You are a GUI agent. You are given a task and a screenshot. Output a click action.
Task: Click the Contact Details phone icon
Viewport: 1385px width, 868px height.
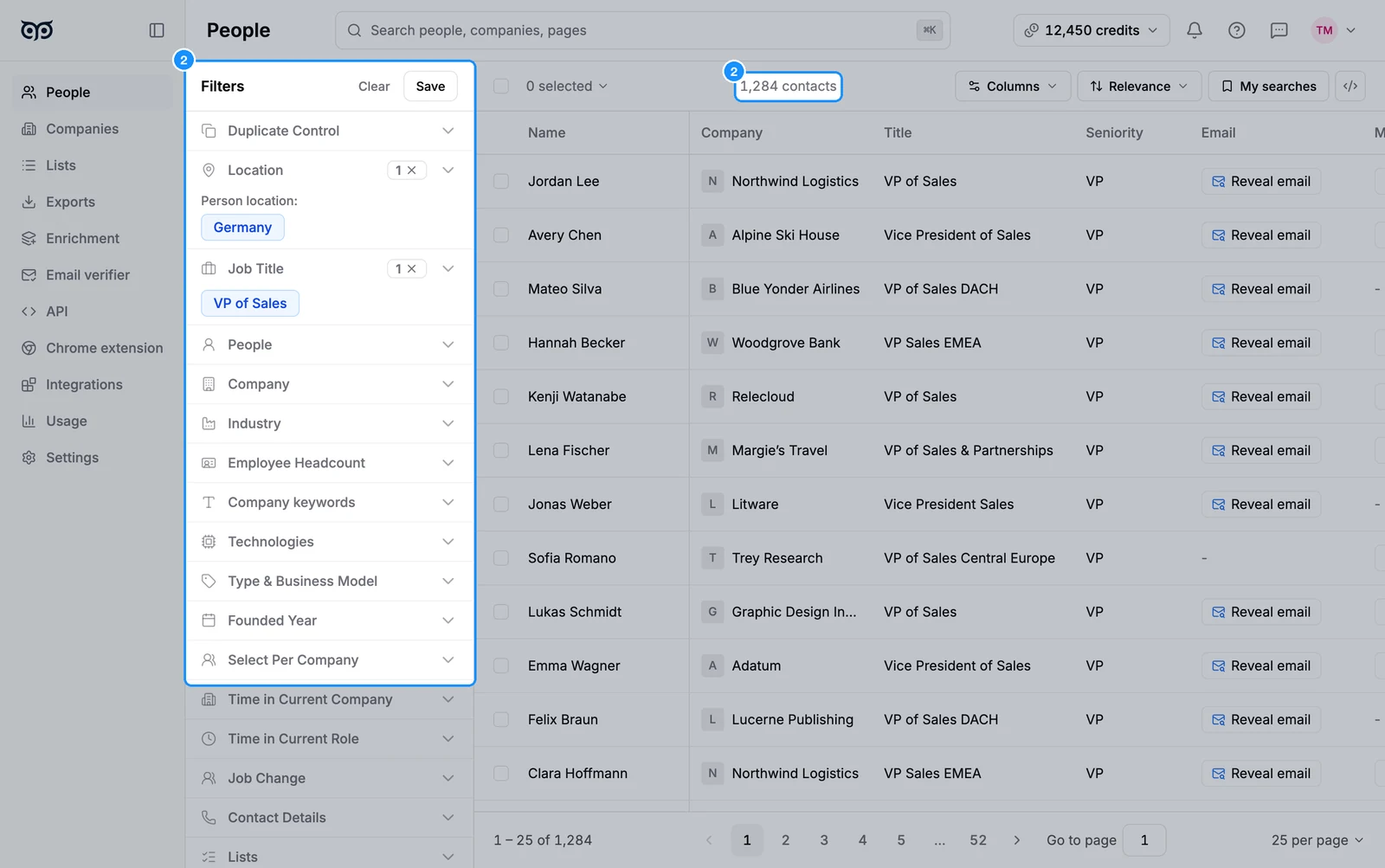(209, 818)
